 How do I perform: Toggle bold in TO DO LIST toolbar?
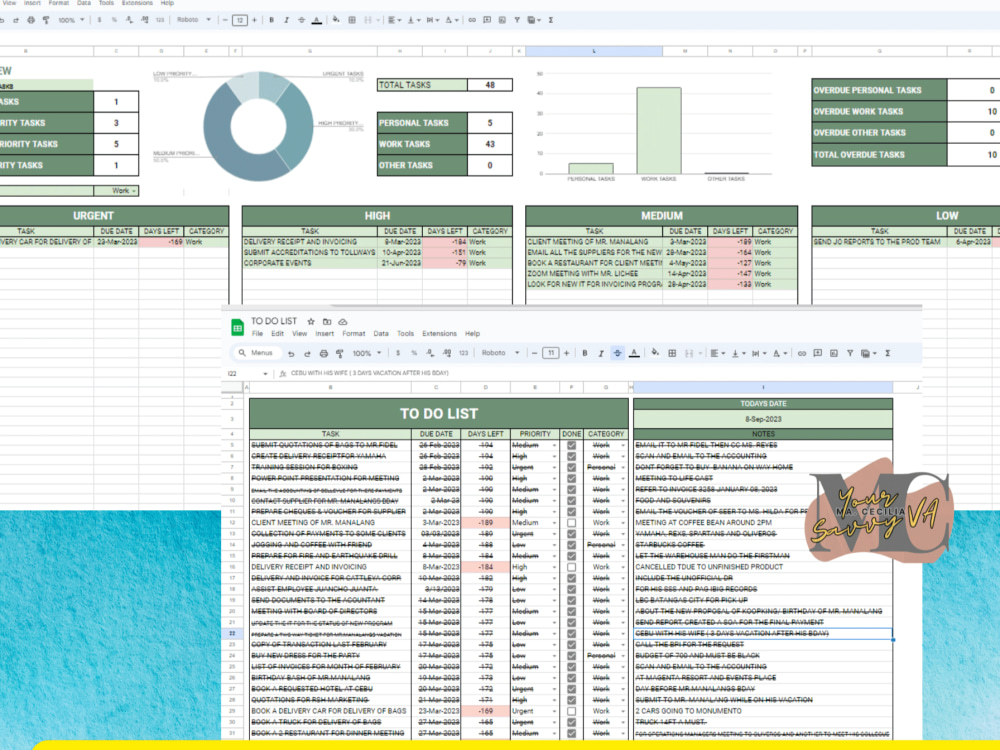tap(584, 353)
